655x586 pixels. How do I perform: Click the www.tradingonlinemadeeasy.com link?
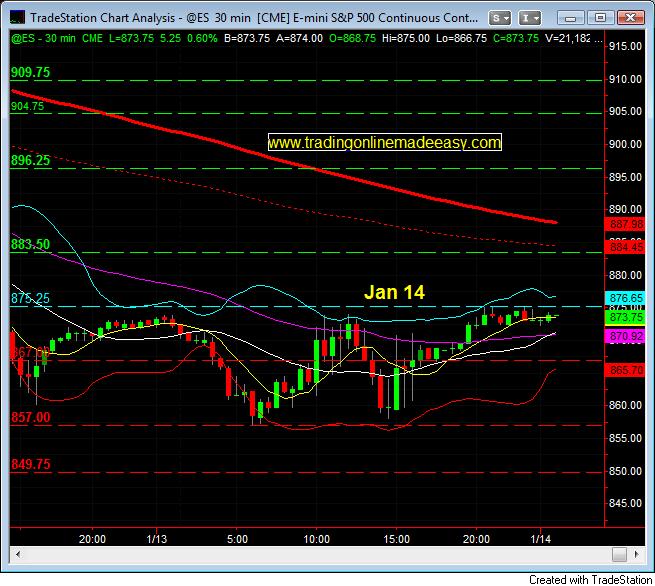[384, 142]
